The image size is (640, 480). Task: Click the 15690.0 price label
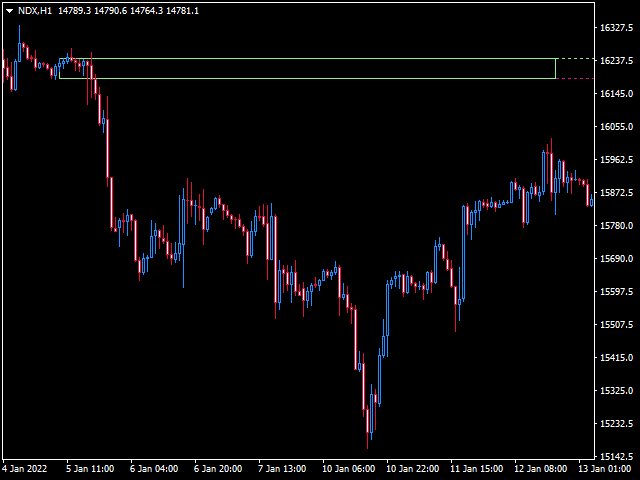616,258
